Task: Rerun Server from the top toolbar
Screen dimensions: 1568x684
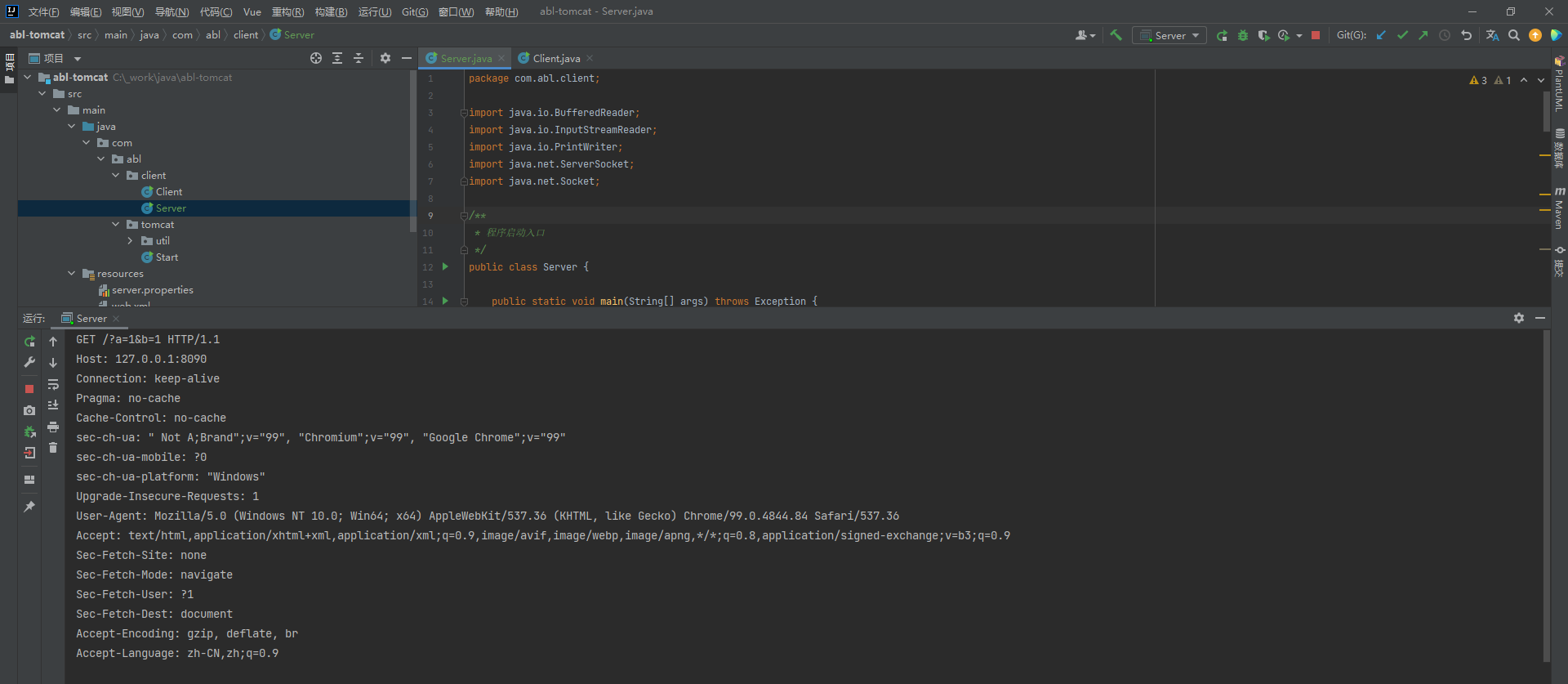Action: point(1222,35)
